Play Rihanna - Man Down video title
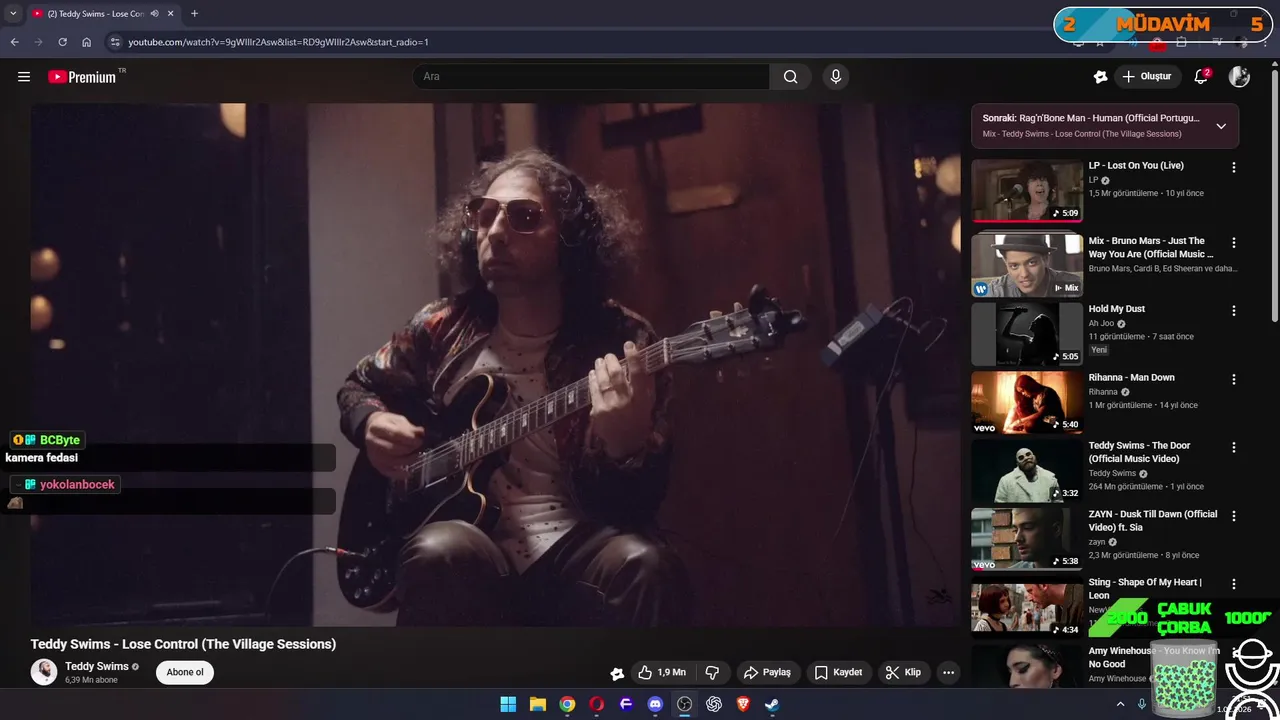Viewport: 1280px width, 720px height. tap(1131, 378)
